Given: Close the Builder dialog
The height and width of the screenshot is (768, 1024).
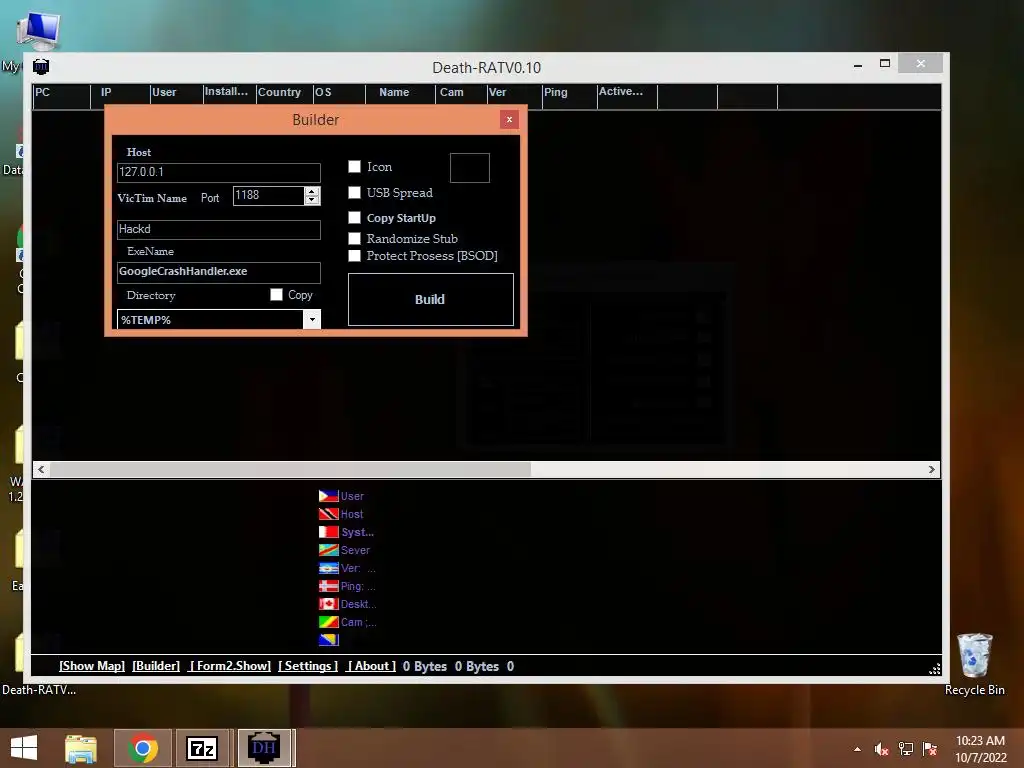Looking at the screenshot, I should pos(509,120).
